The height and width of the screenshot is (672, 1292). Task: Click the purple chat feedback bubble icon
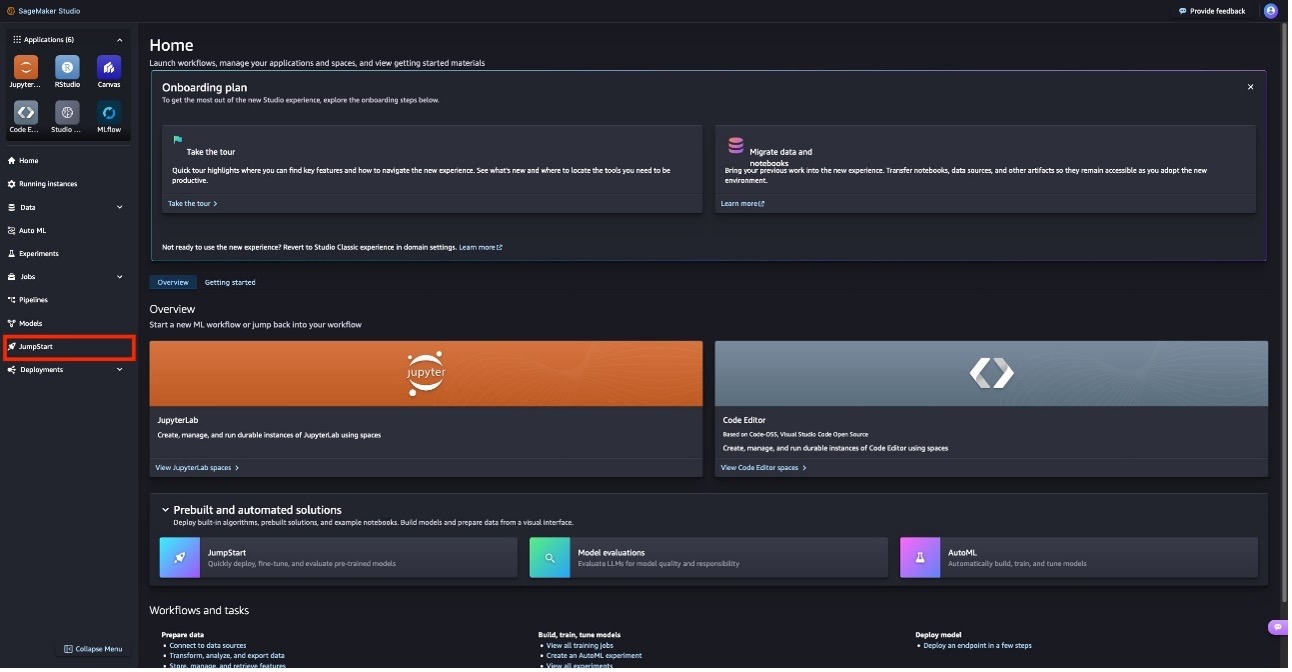pos(1277,627)
